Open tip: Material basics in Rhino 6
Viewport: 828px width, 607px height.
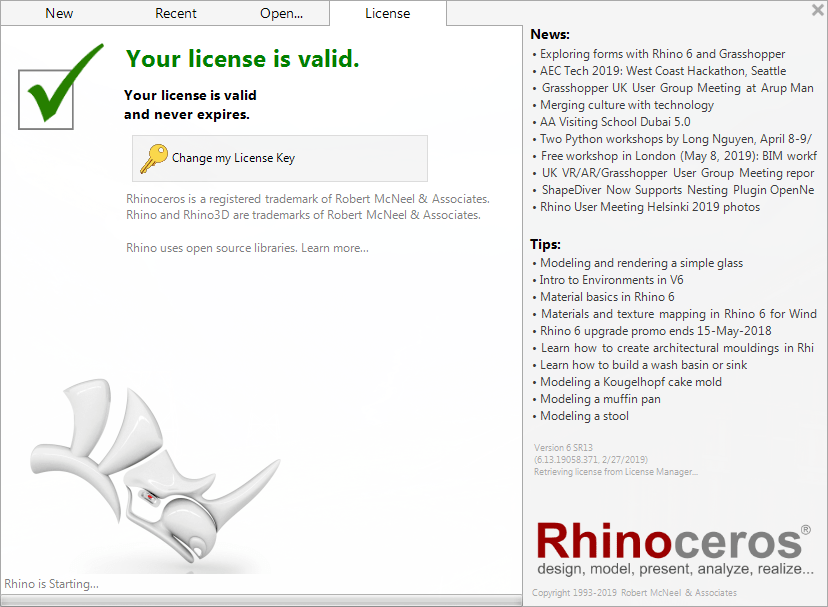coord(607,297)
